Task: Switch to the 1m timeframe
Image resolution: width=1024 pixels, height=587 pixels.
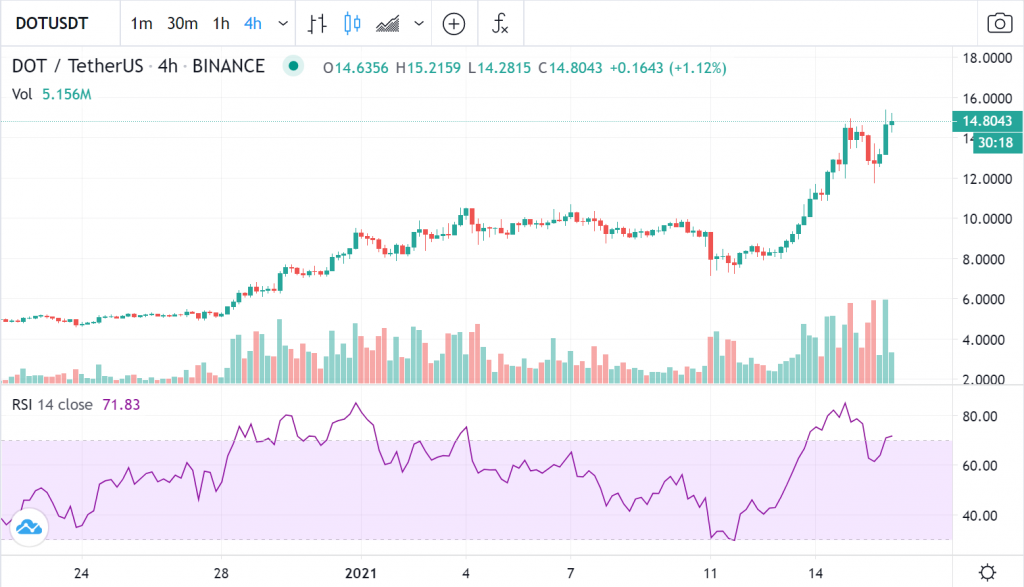Action: click(x=142, y=23)
